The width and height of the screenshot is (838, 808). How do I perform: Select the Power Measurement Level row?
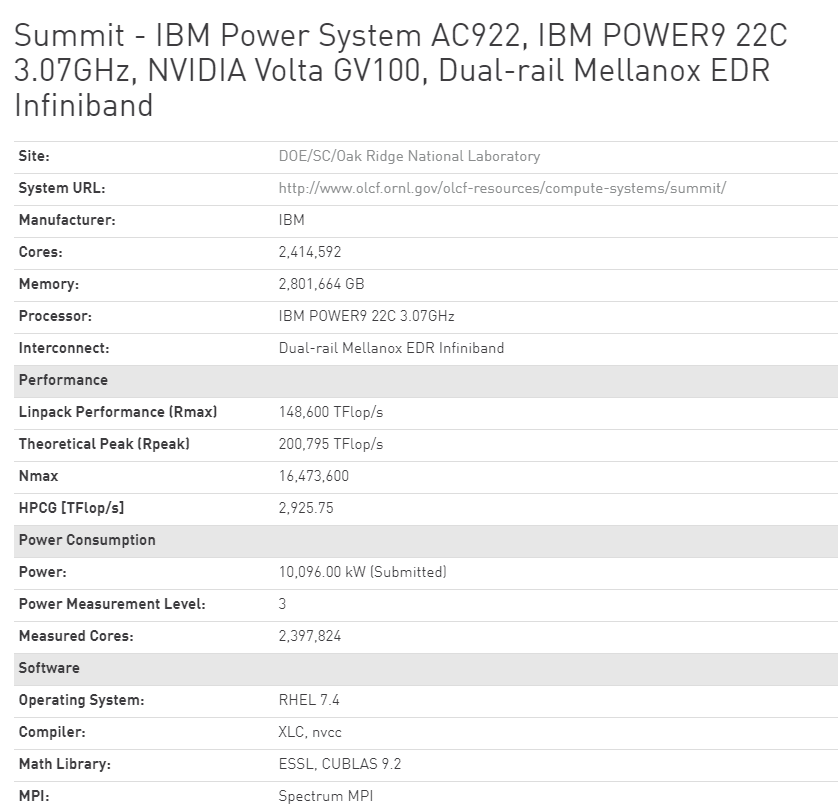click(x=281, y=604)
